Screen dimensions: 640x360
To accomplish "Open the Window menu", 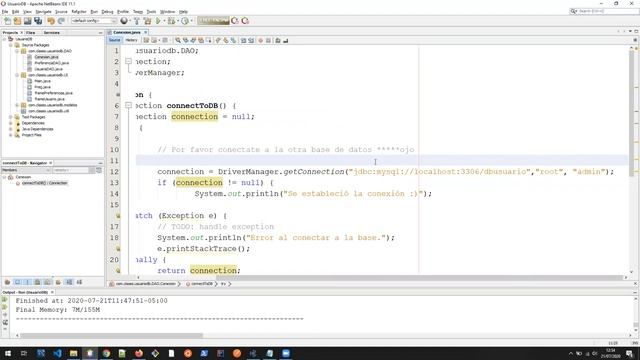I will coord(167,12).
